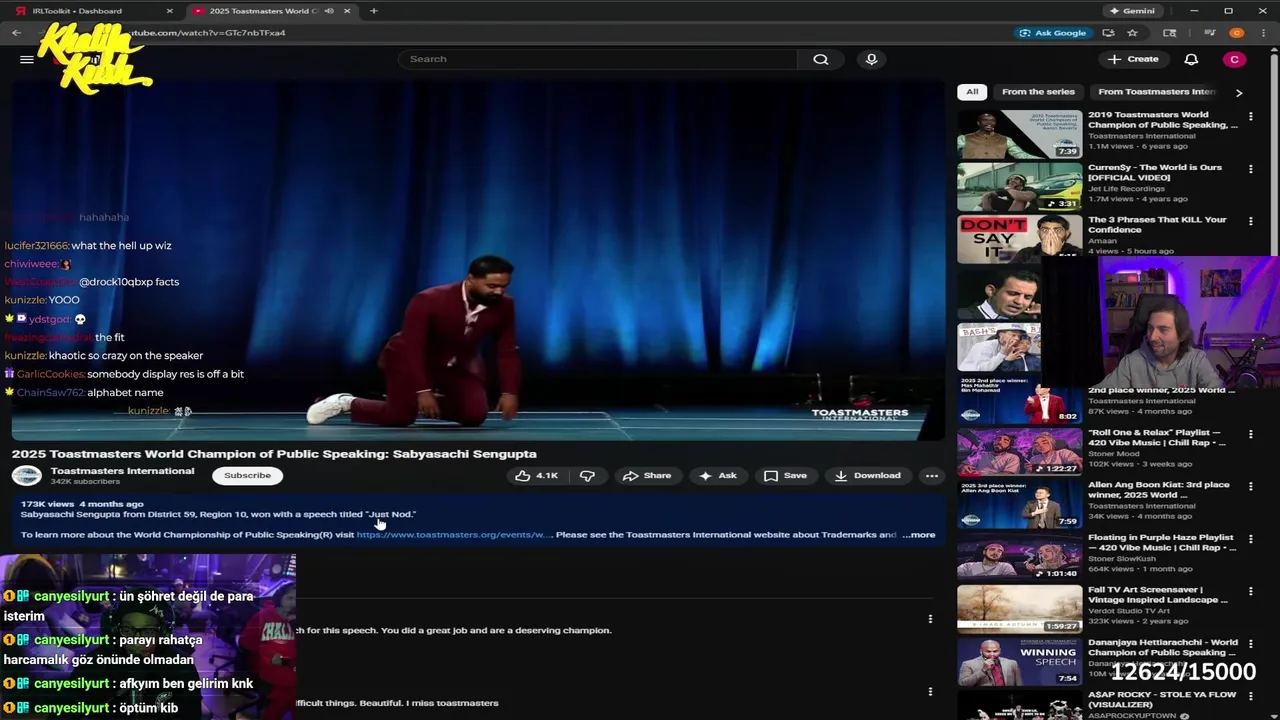Open Floating in Purple Haze thumbnail
This screenshot has width=1280, height=720.
(x=1019, y=557)
